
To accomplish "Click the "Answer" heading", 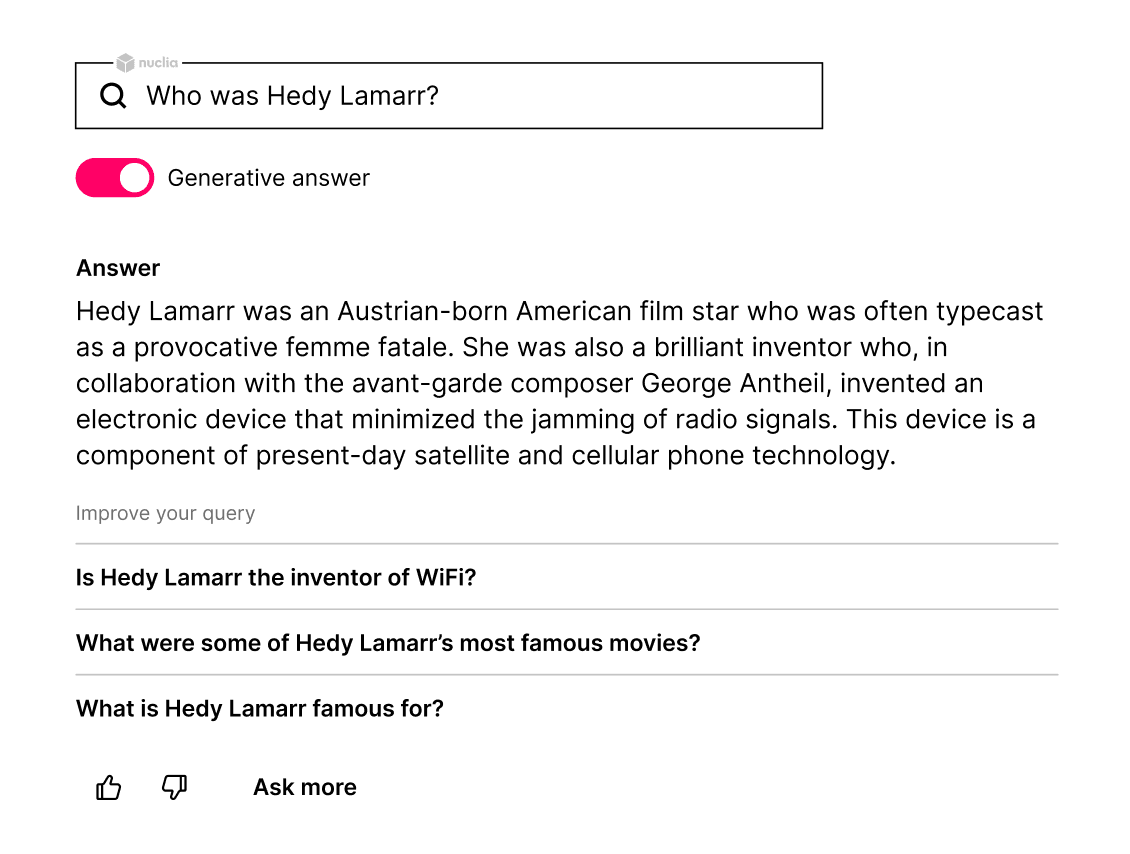I will (x=118, y=268).
